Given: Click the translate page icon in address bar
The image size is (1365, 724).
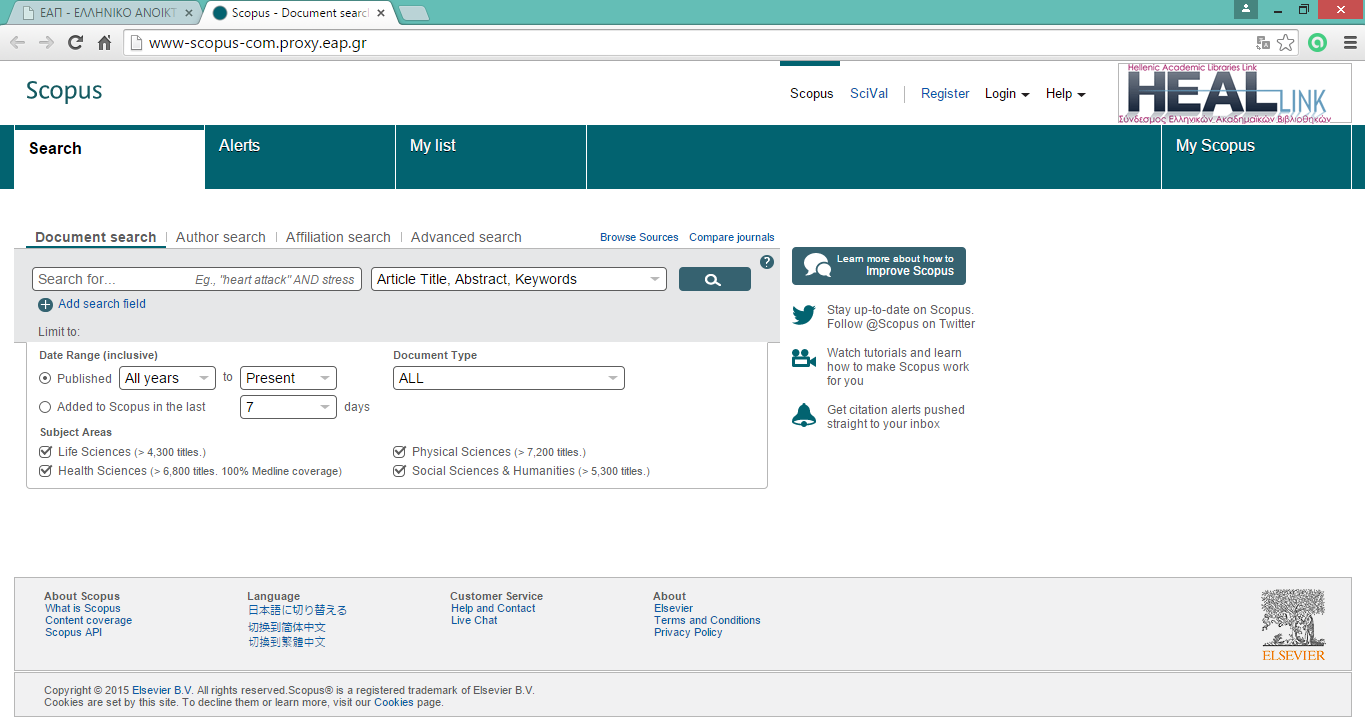Looking at the screenshot, I should coord(1263,43).
